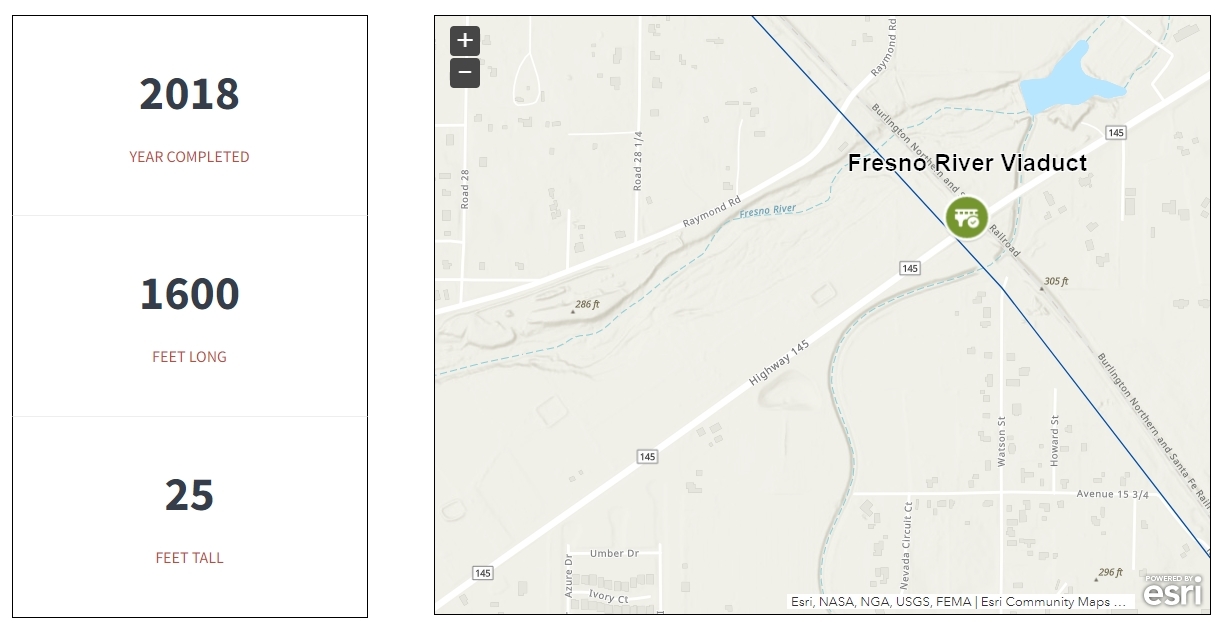Click the green viaduct marker icon
Image resolution: width=1225 pixels, height=623 pixels.
click(967, 217)
